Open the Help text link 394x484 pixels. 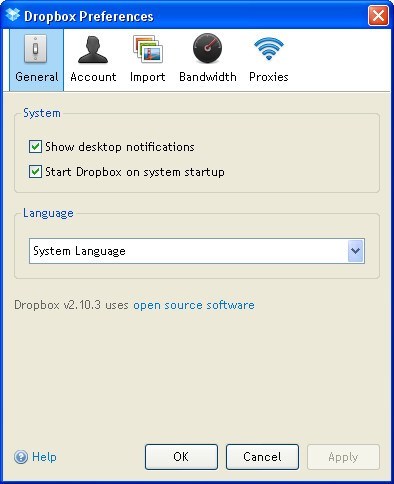pyautogui.click(x=44, y=457)
